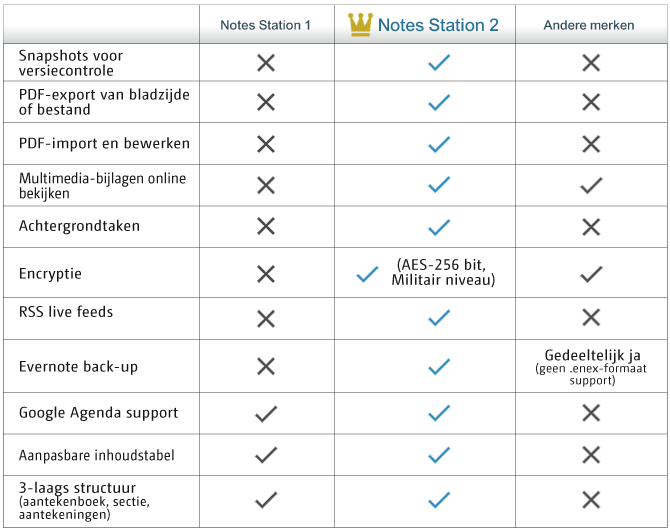This screenshot has width=670, height=530.
Task: Click Notes Station 1 cross for Evernote back-up
Action: pos(266,367)
